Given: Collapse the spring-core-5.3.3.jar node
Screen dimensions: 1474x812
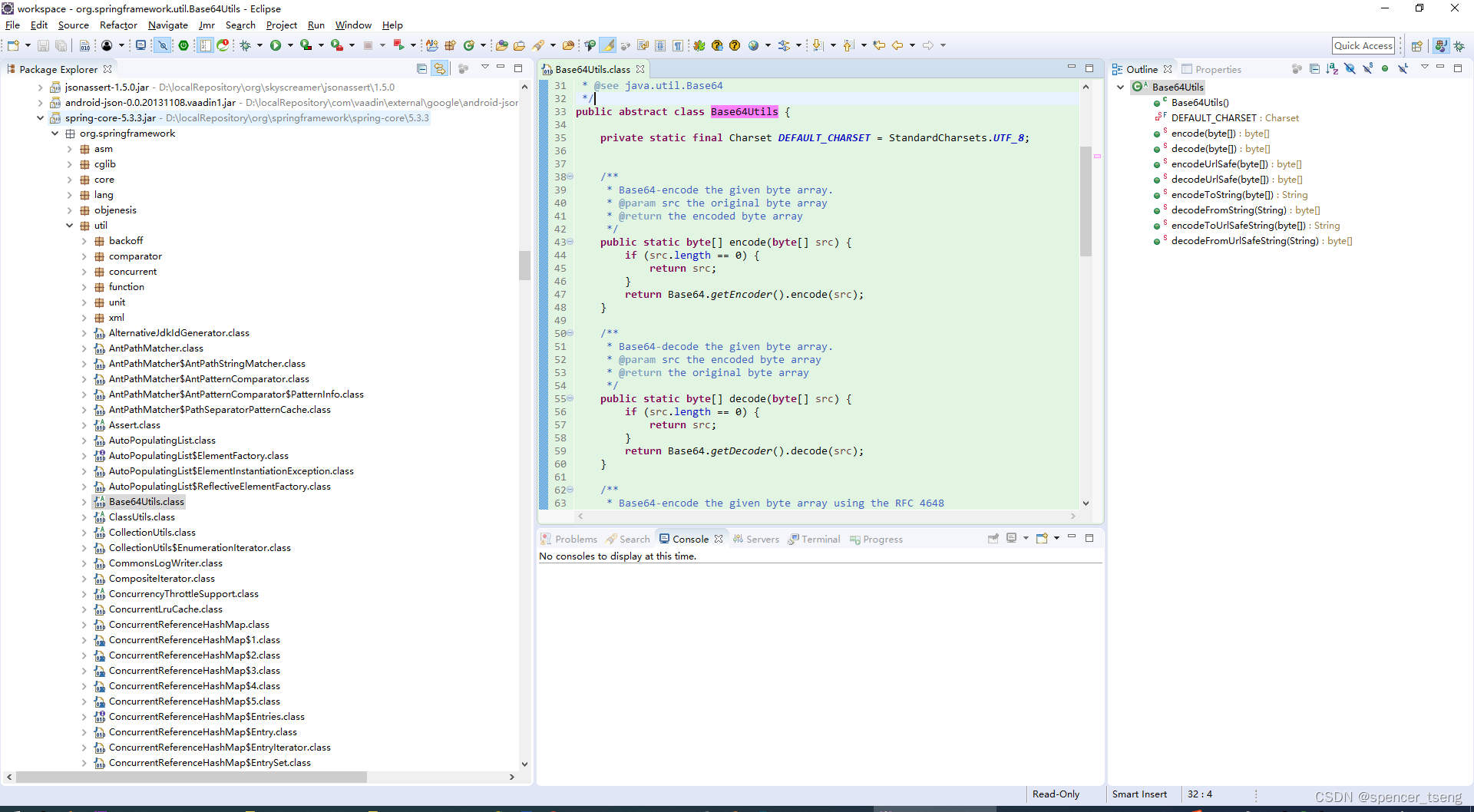Looking at the screenshot, I should [40, 117].
